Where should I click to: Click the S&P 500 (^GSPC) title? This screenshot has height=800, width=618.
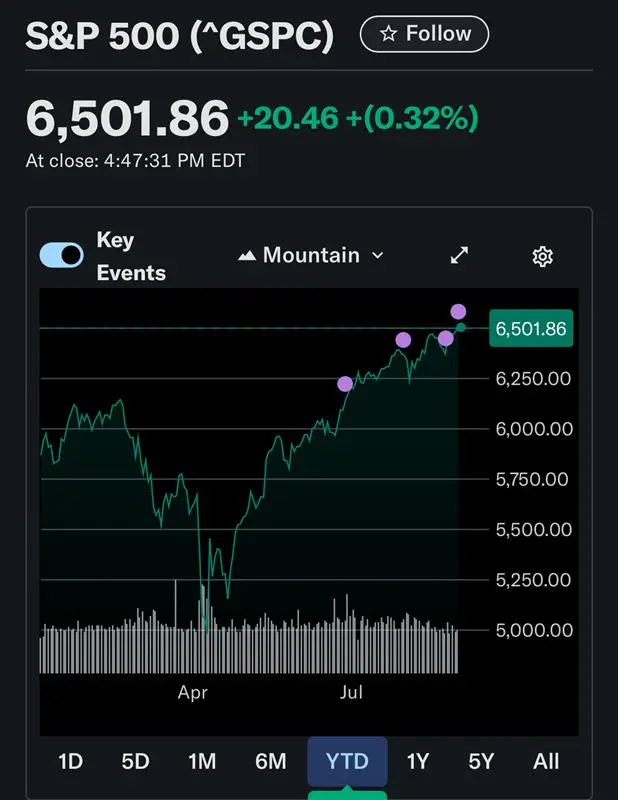pyautogui.click(x=179, y=36)
